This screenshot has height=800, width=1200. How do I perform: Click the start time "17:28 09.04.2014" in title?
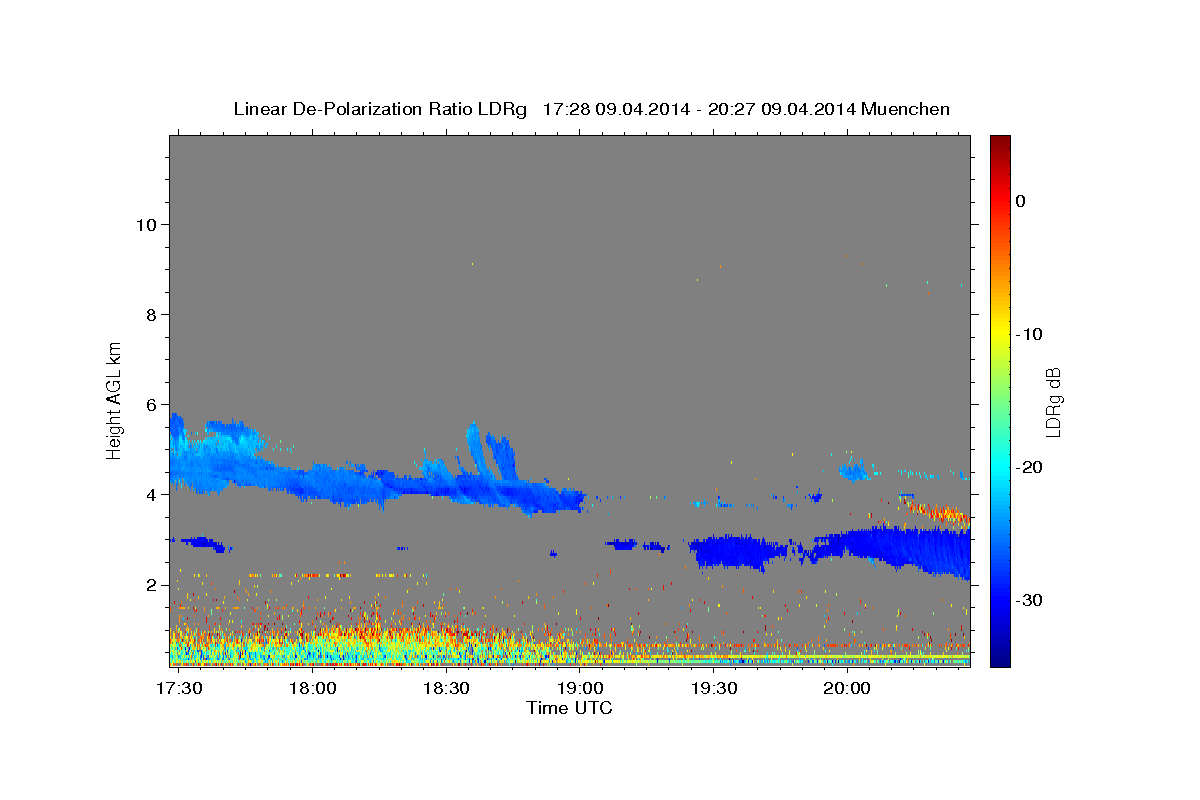click(x=615, y=109)
